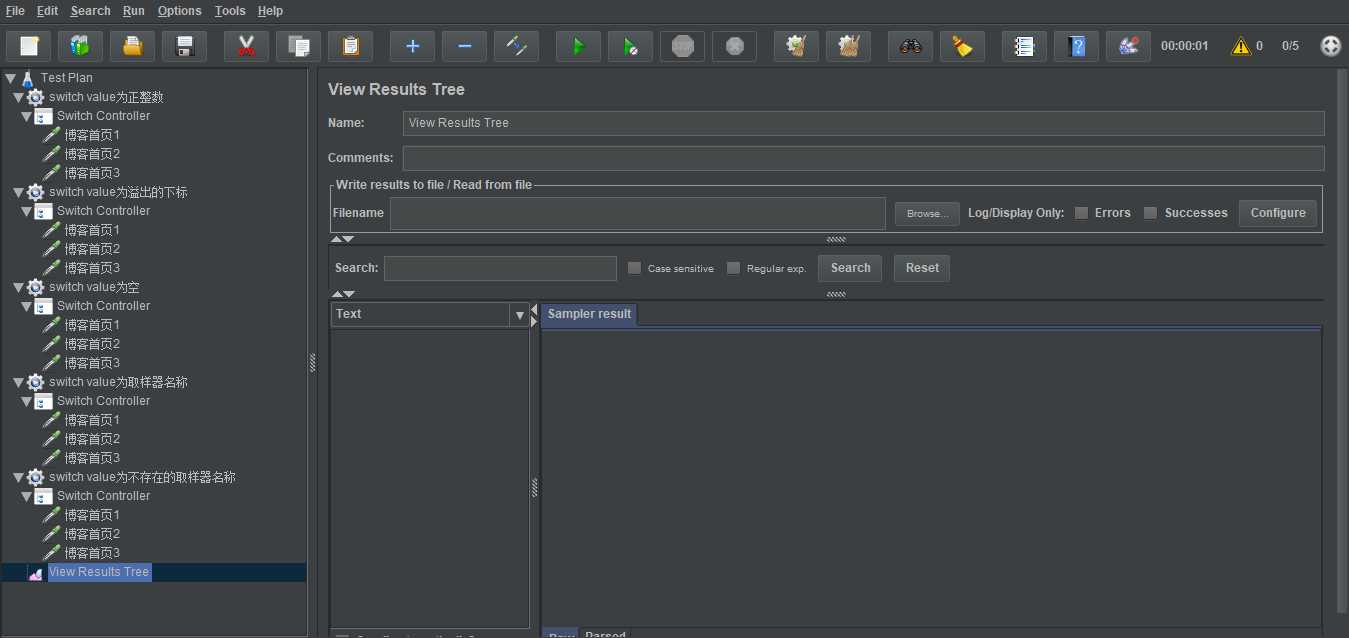Enable the Successes only checkbox
The height and width of the screenshot is (638, 1349).
click(1150, 213)
